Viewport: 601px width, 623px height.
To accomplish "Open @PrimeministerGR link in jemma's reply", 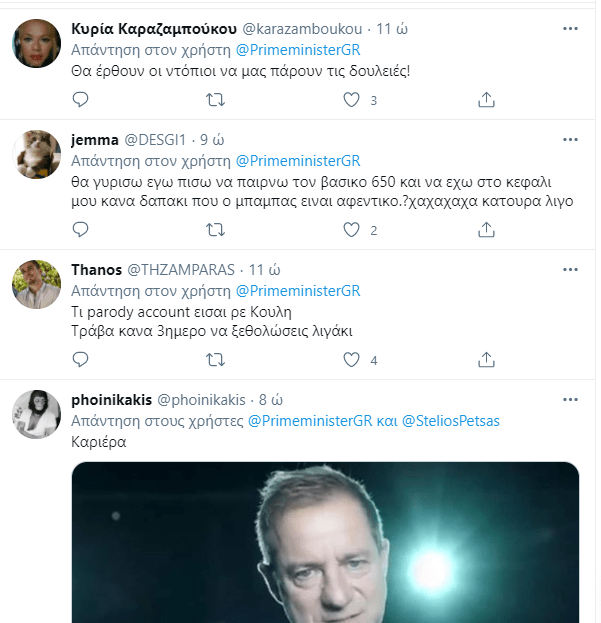I will (297, 161).
